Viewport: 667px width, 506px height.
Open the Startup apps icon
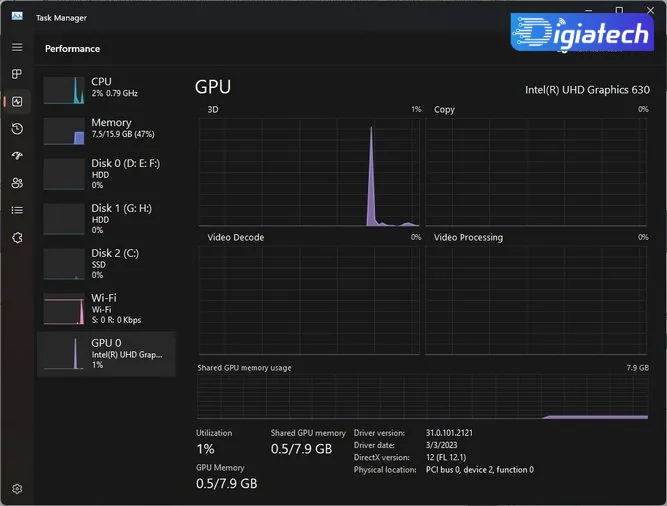coord(17,156)
